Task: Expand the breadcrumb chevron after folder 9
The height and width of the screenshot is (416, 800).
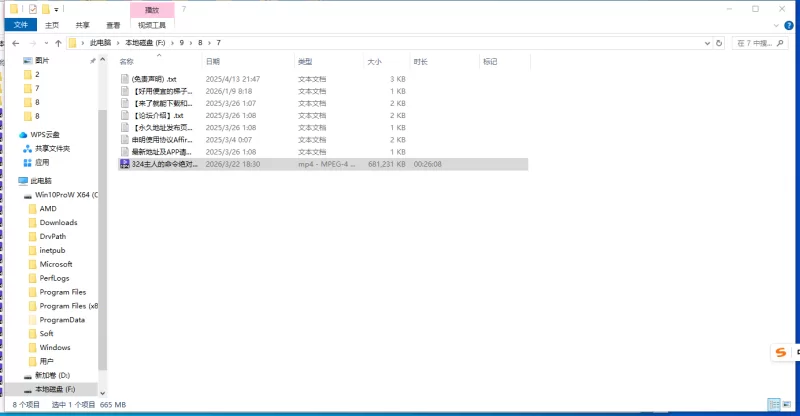Action: pyautogui.click(x=191, y=43)
